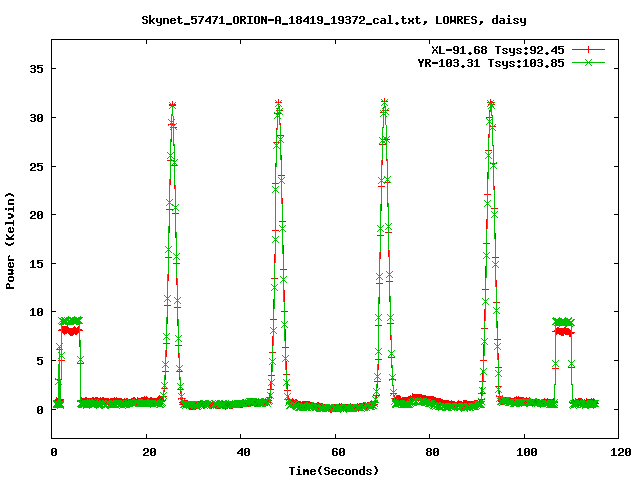This screenshot has width=640, height=480.
Task: Click the y-axis tick label 25
Action: [x=36, y=167]
